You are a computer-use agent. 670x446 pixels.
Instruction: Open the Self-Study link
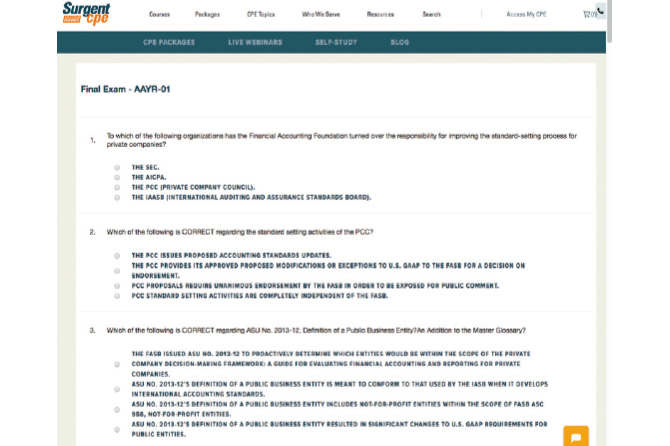[336, 42]
